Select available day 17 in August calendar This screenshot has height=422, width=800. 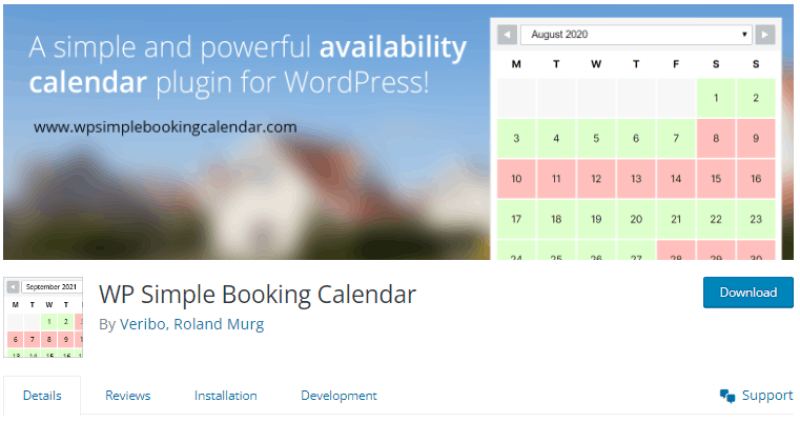coord(516,219)
